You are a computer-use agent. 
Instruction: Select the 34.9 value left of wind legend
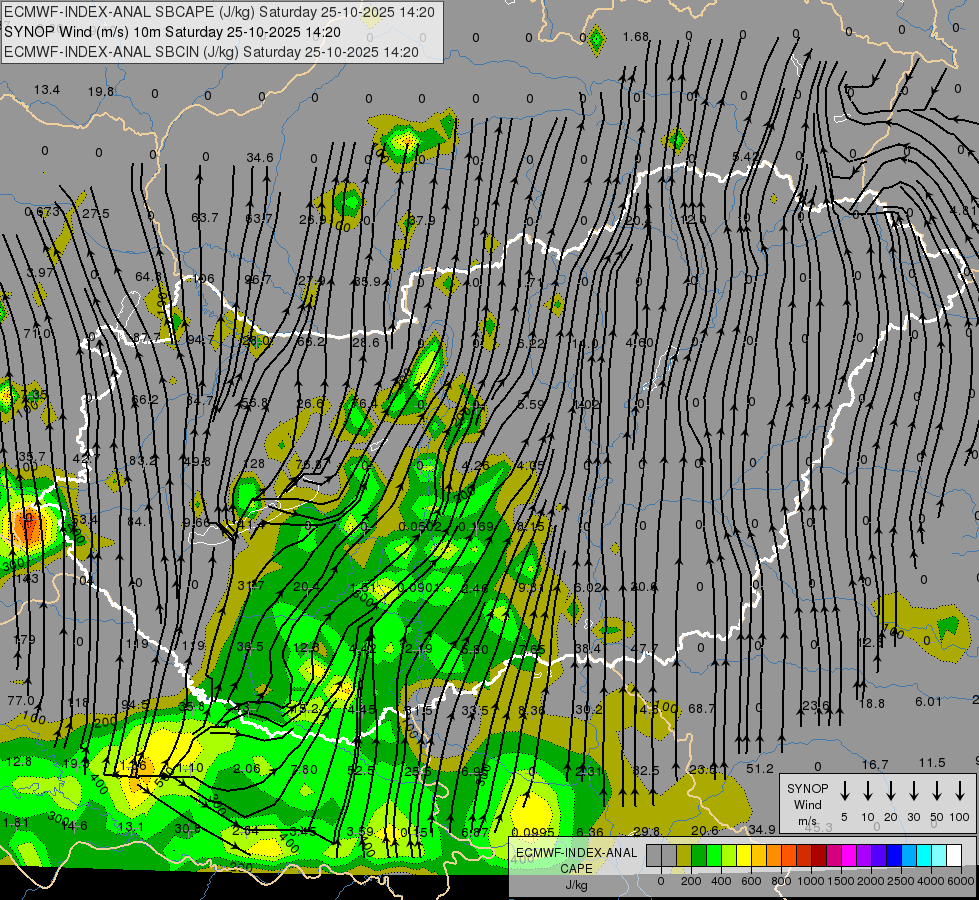pos(762,829)
